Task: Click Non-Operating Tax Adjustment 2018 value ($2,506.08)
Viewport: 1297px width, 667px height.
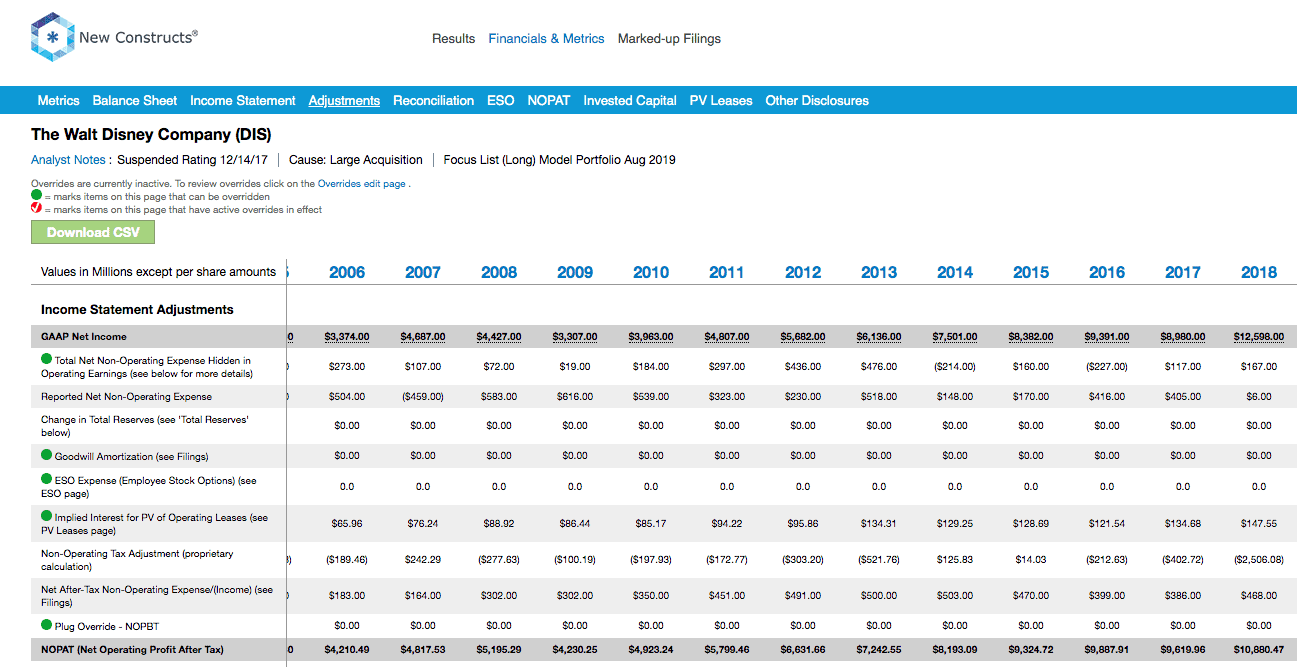Action: pos(1259,560)
